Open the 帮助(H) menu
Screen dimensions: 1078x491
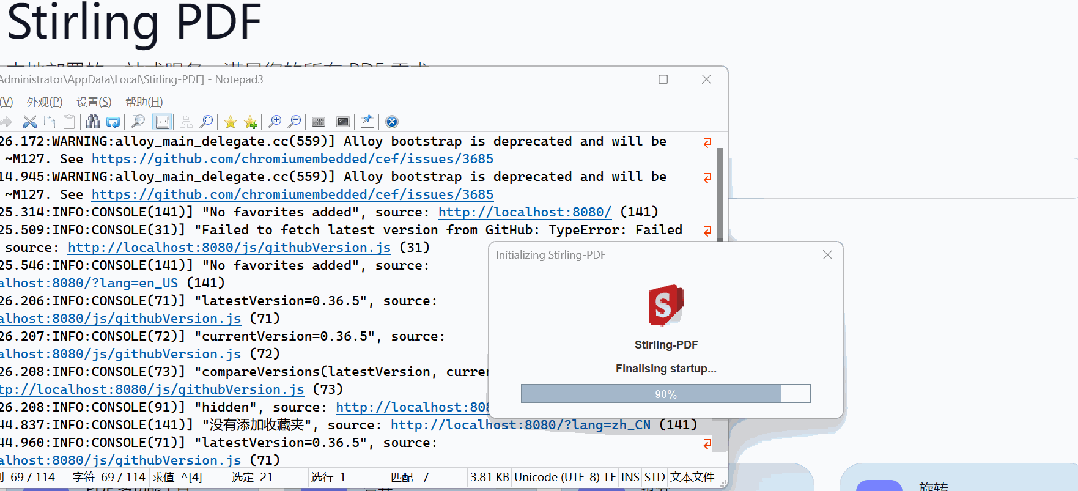pyautogui.click(x=143, y=101)
